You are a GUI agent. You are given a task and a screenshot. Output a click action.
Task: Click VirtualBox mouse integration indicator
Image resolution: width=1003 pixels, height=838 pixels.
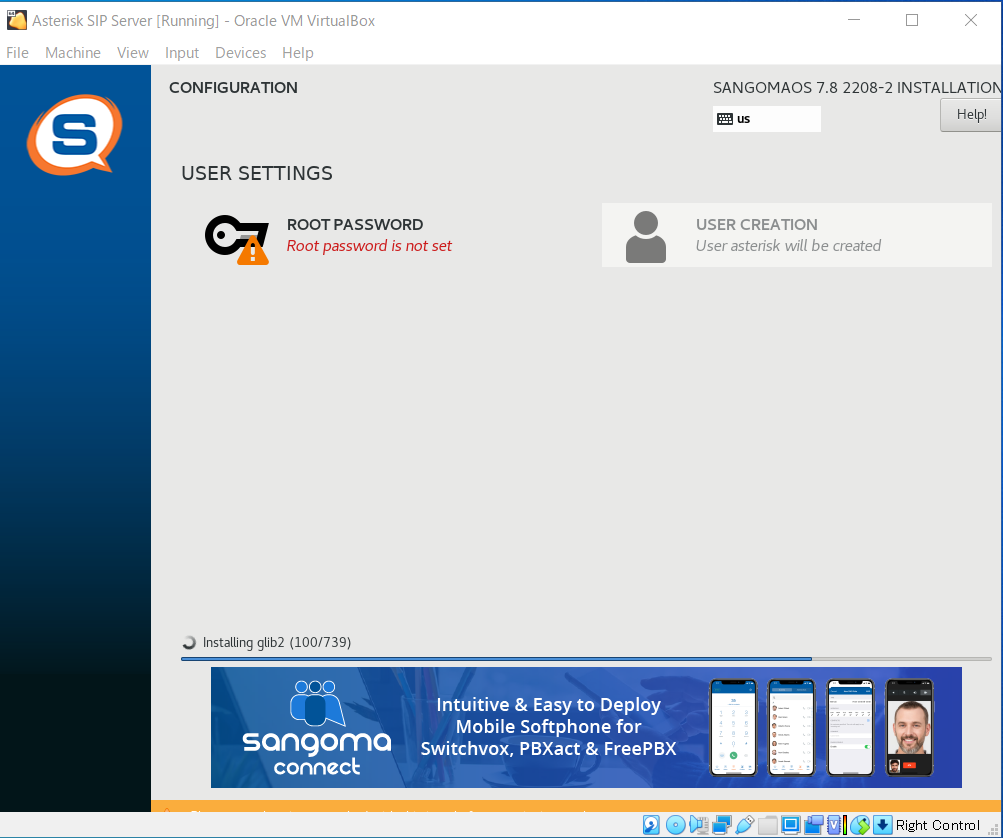pyautogui.click(x=860, y=825)
